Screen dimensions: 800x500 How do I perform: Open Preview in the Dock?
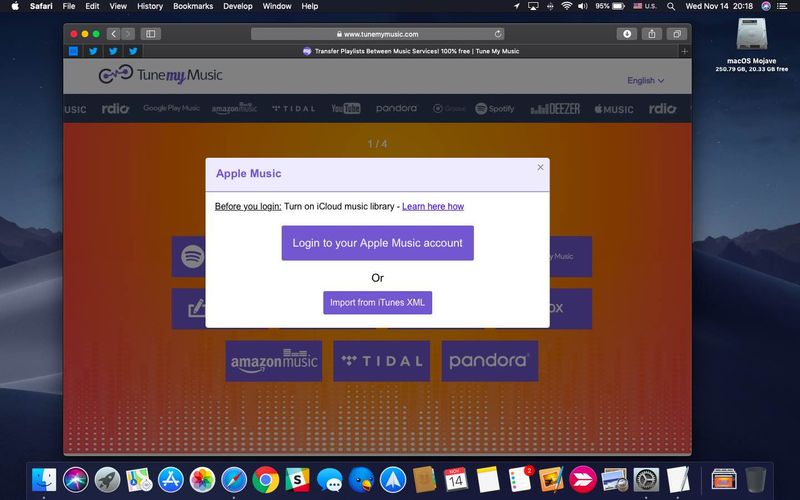(x=614, y=480)
